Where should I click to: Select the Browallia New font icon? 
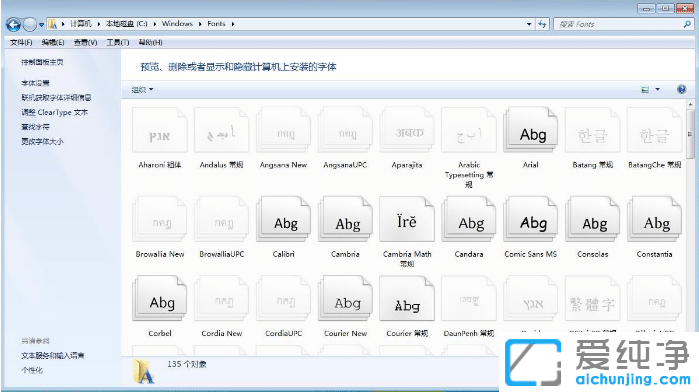coord(160,219)
